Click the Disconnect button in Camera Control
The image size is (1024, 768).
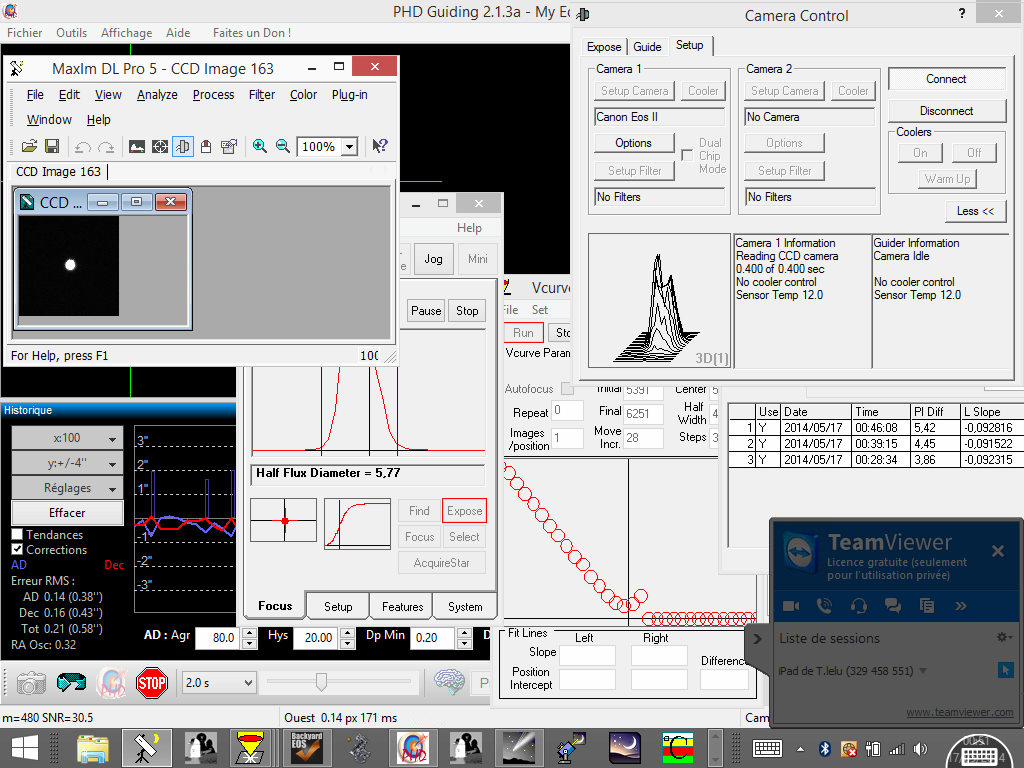tap(946, 111)
